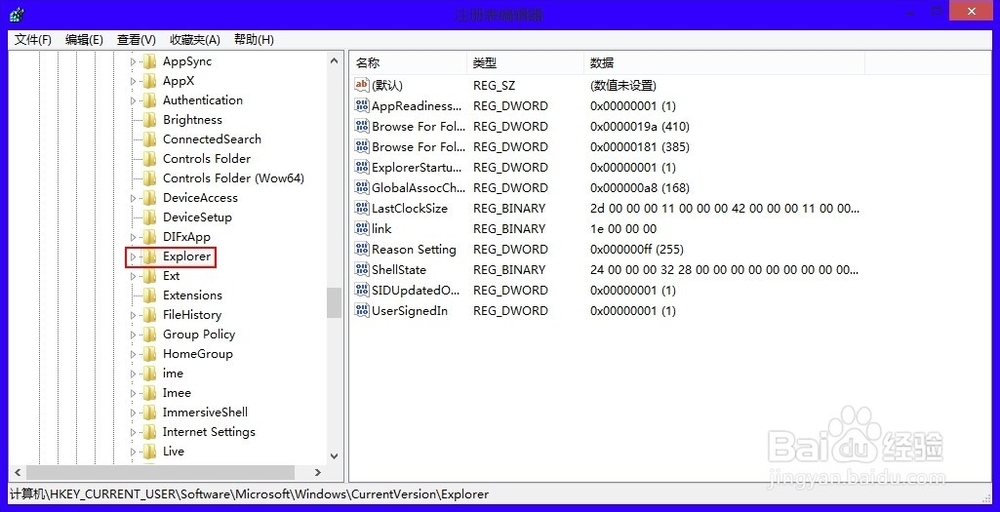Click the 0x000000a8 (168) data cell
The width and height of the screenshot is (1000, 512).
tap(640, 188)
